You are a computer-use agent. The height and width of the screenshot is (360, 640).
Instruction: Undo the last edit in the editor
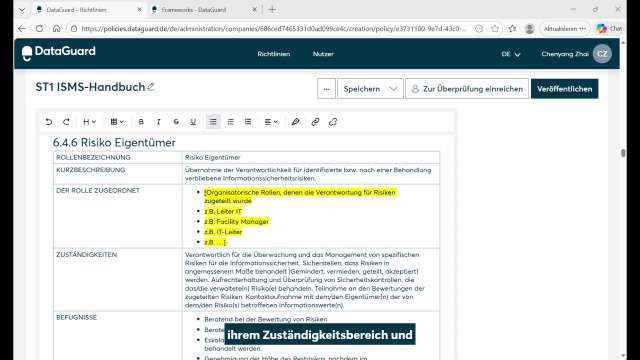pos(49,122)
